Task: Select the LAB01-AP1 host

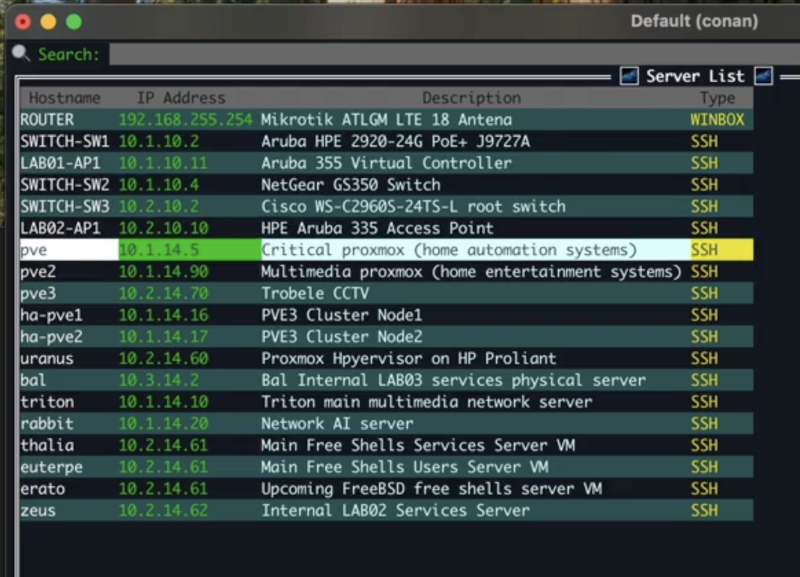Action: pyautogui.click(x=60, y=163)
